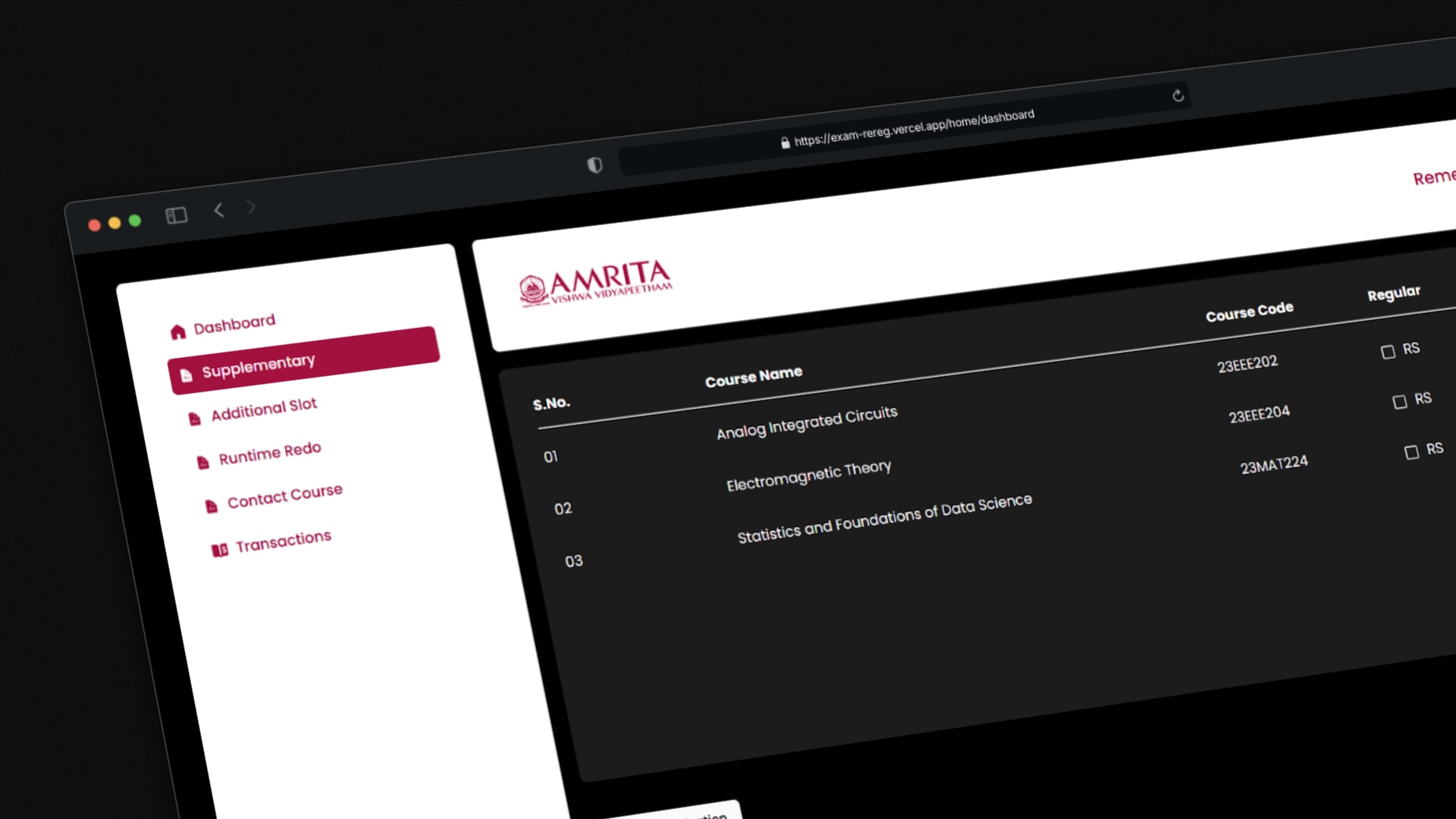Viewport: 1456px width, 819px height.
Task: Check RS for Analog Integrated Circuits
Action: click(1388, 352)
